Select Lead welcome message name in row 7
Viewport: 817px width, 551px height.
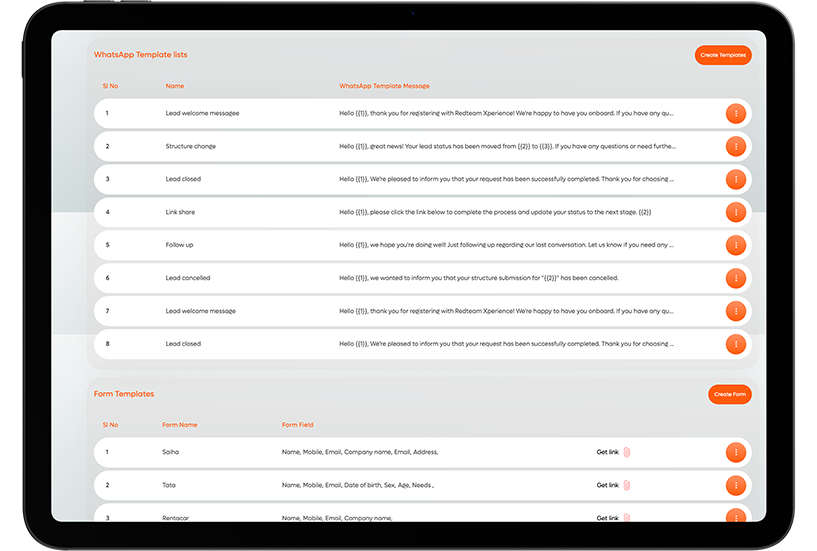pos(201,311)
